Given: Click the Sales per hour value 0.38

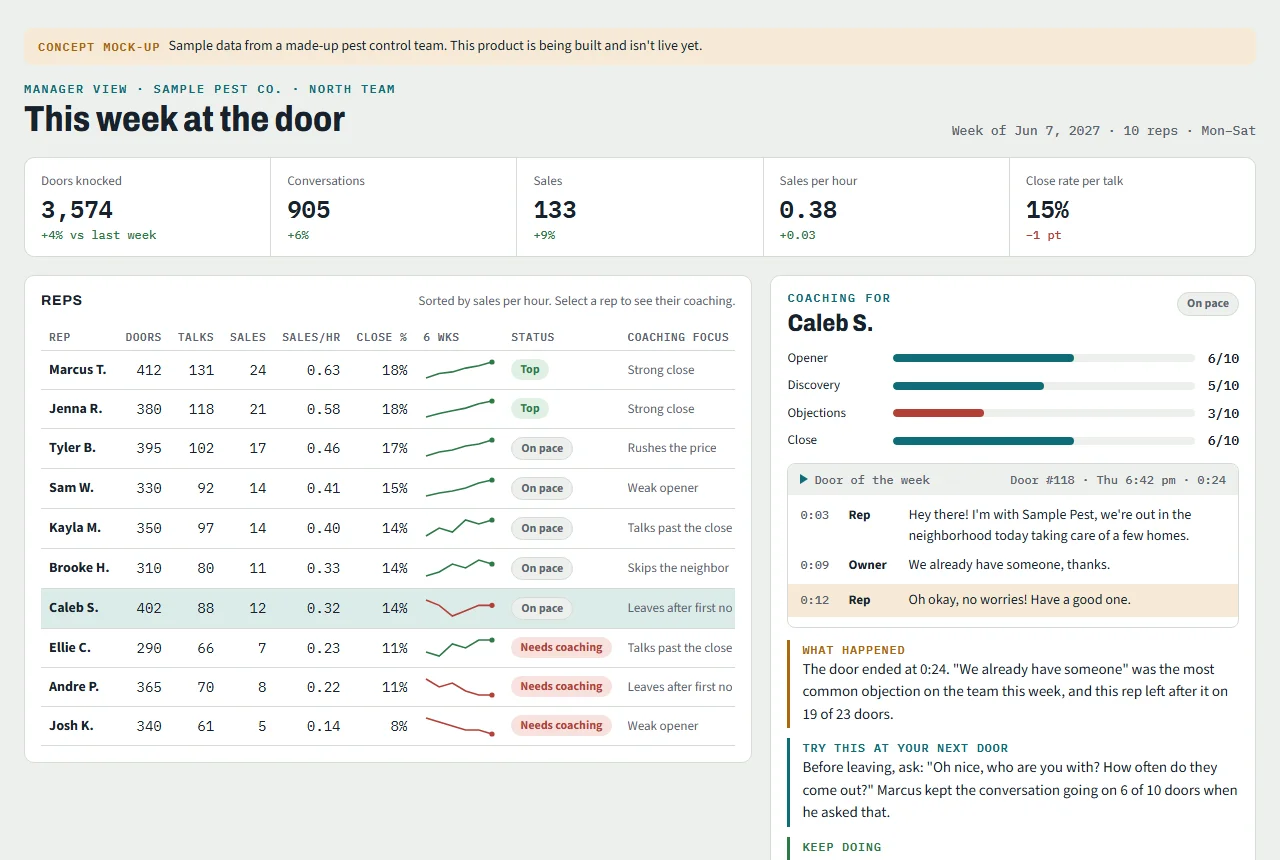Looking at the screenshot, I should (x=808, y=210).
